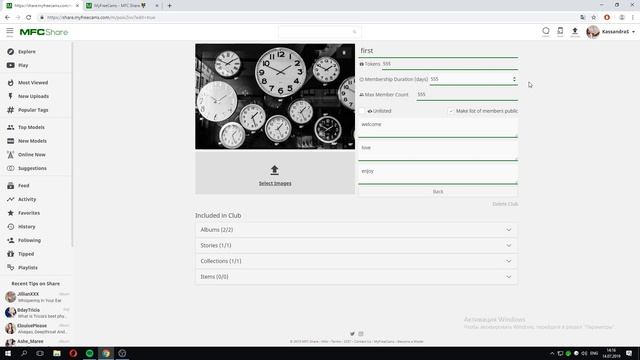This screenshot has width=640, height=360.
Task: Open a new browser tab
Action: pos(170,6)
